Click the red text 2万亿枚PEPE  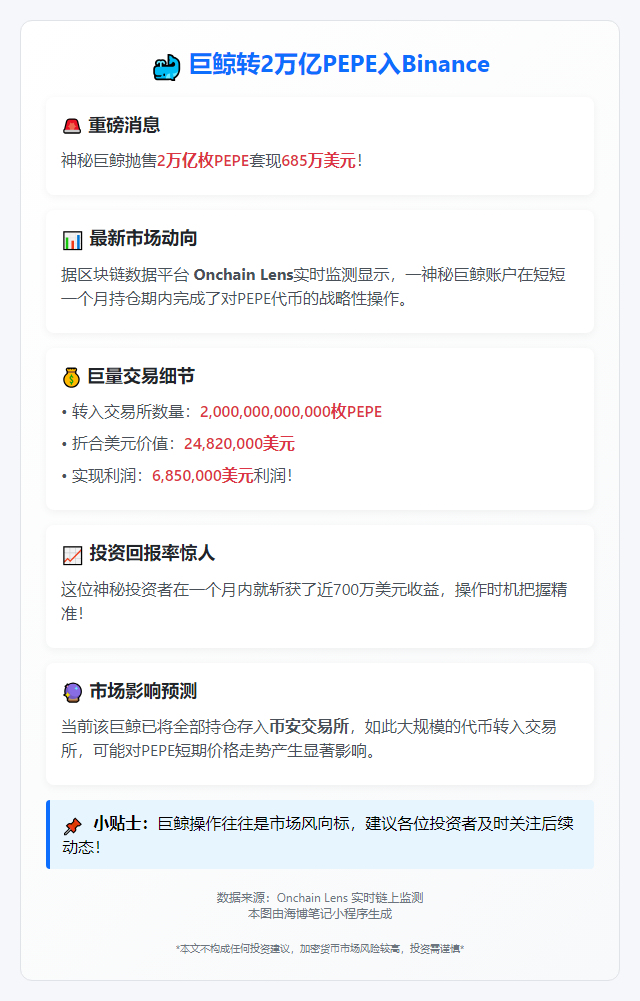[x=203, y=160]
